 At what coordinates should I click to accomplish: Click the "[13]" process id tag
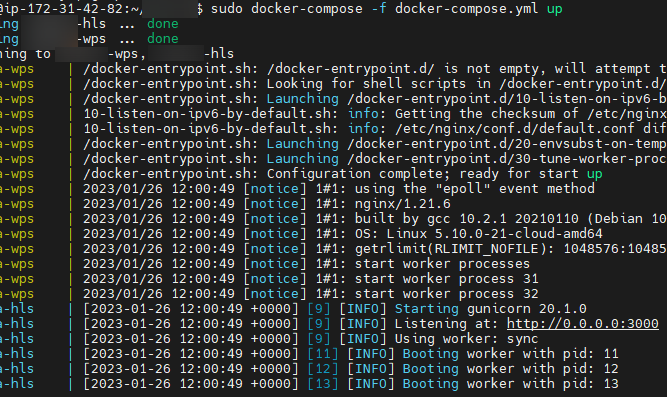323,384
